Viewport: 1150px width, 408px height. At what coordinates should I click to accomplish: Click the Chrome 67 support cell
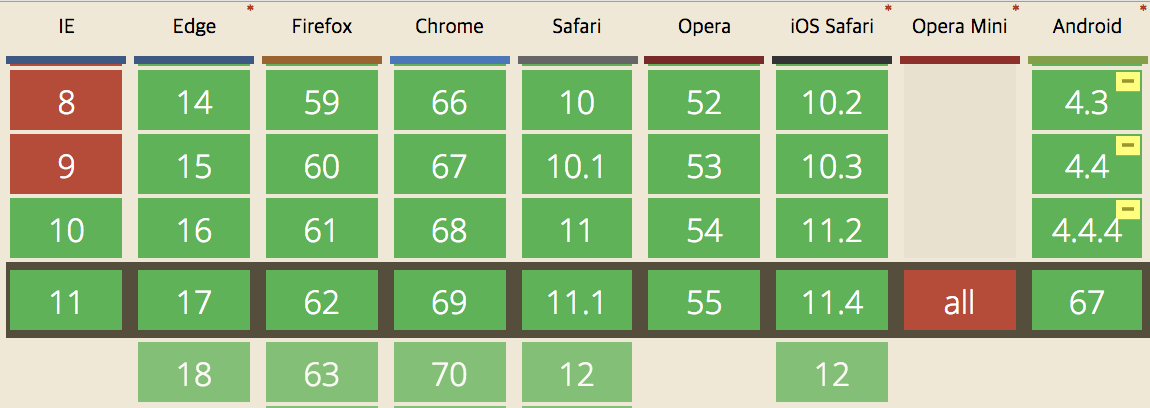coord(450,164)
